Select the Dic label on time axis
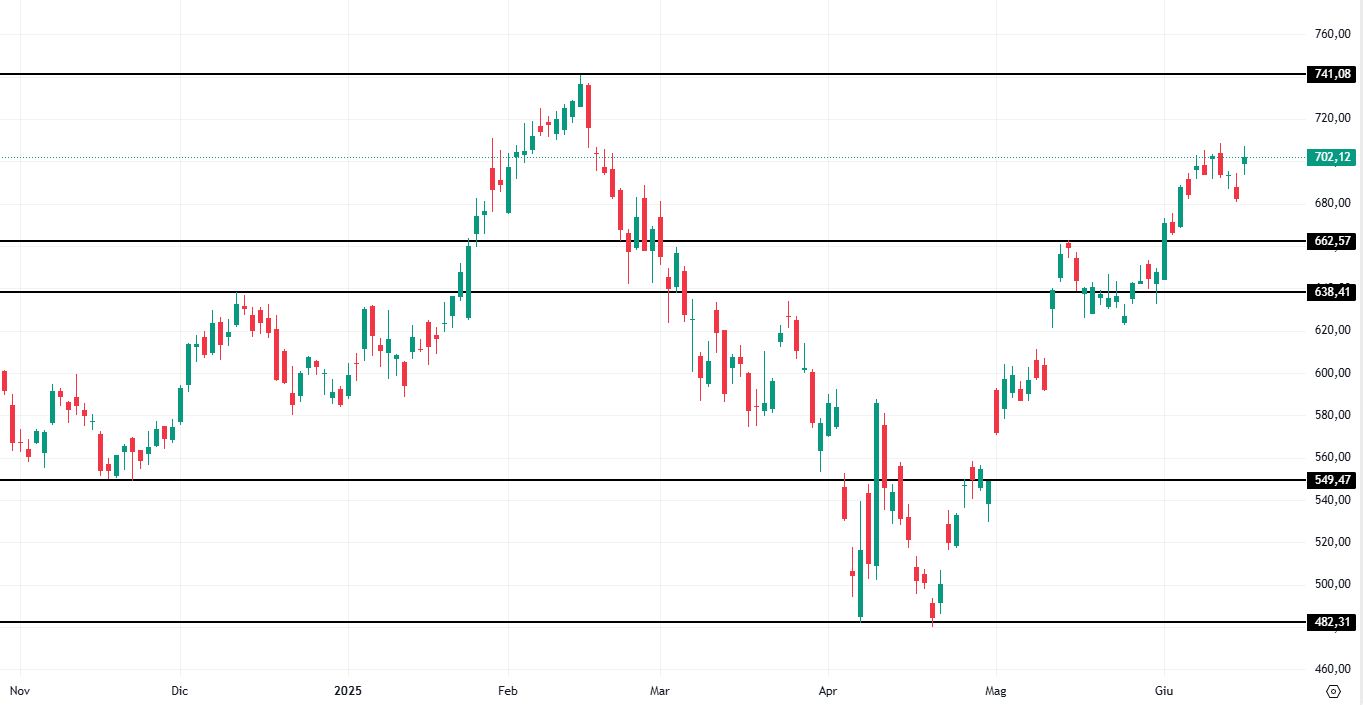Image resolution: width=1363 pixels, height=705 pixels. [180, 691]
